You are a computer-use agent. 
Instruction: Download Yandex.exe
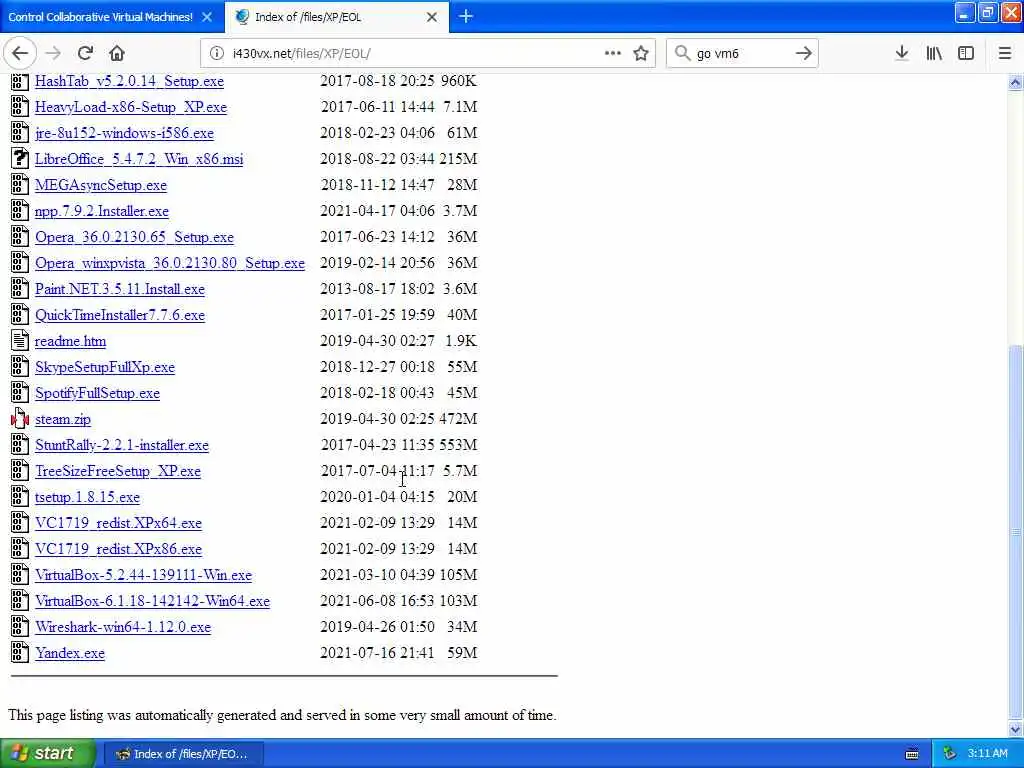[70, 653]
